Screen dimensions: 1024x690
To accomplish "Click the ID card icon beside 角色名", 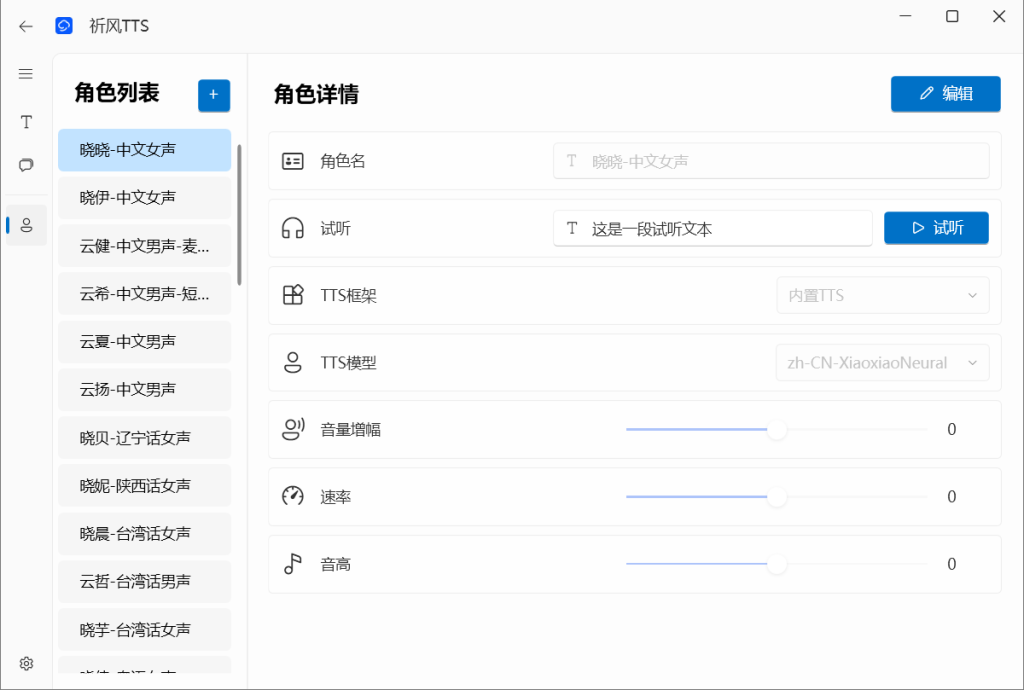I will tap(293, 160).
